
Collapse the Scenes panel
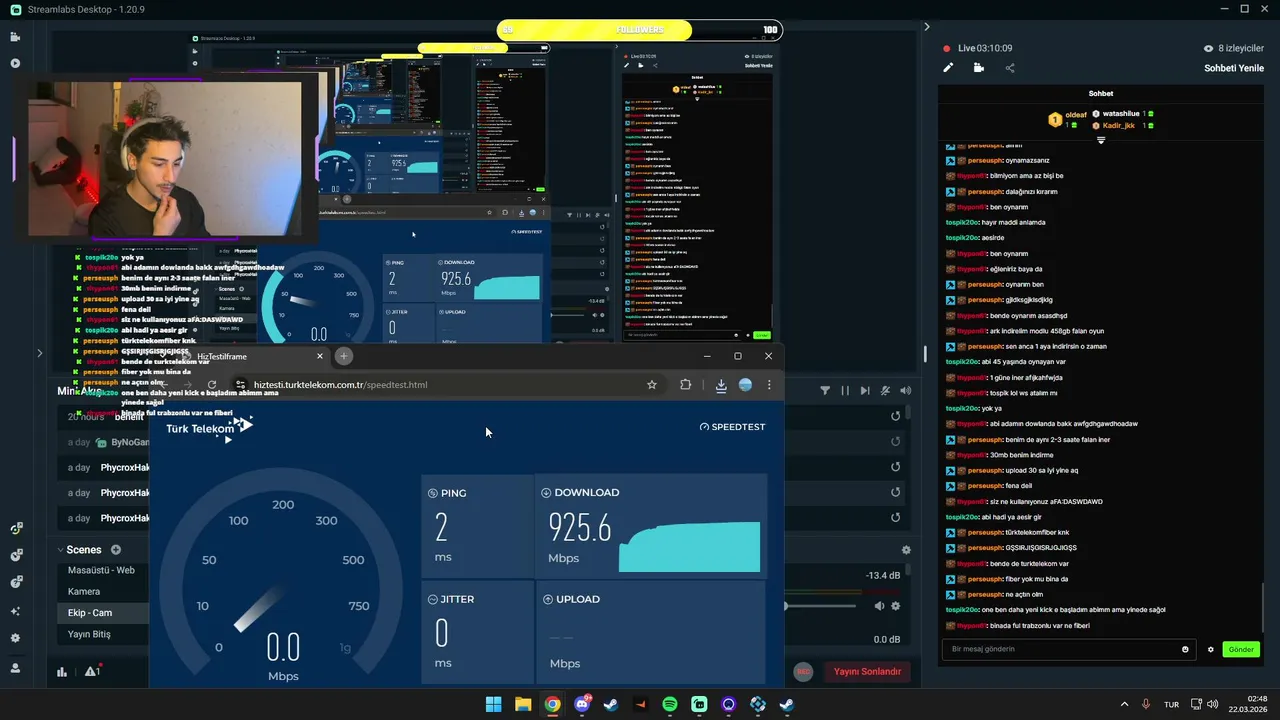click(60, 550)
